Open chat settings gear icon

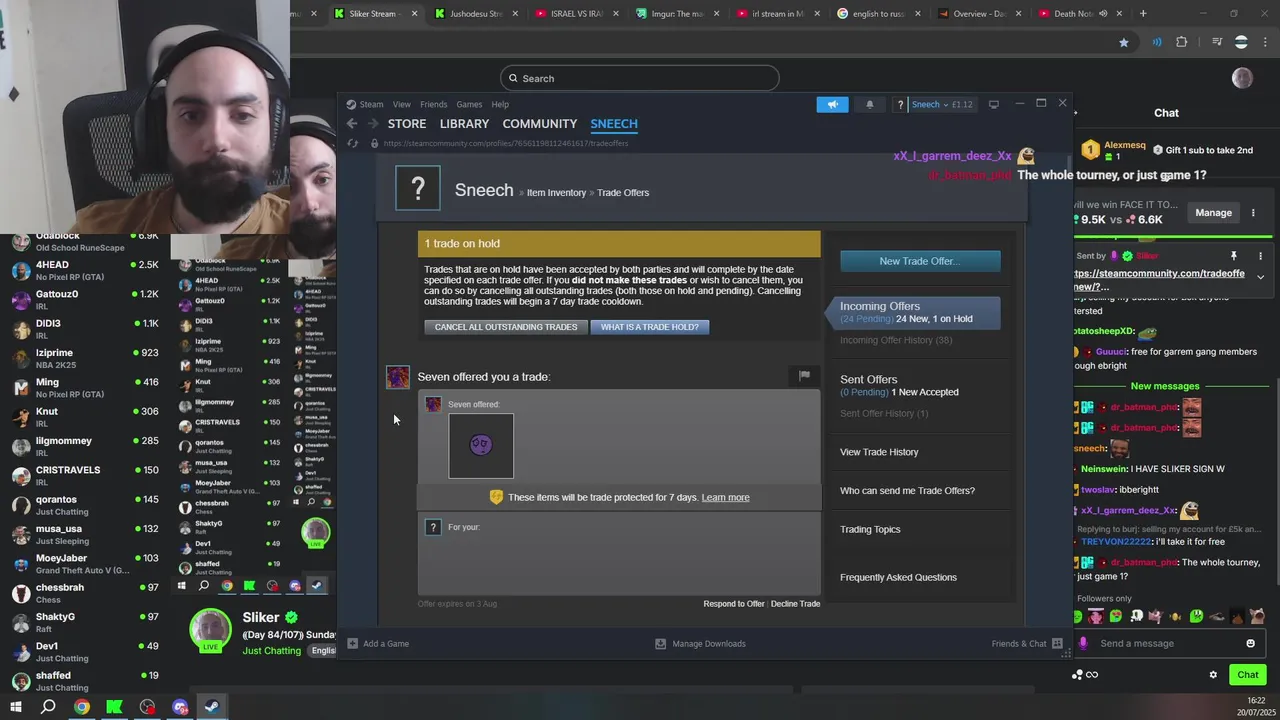coord(1213,674)
